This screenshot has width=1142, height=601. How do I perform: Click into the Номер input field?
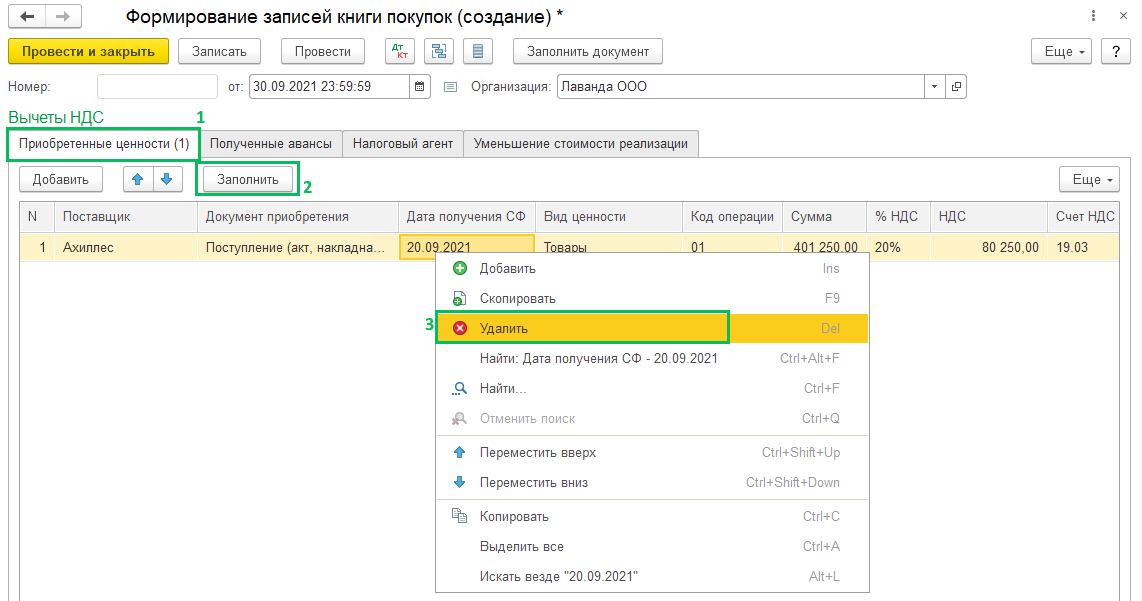(157, 87)
